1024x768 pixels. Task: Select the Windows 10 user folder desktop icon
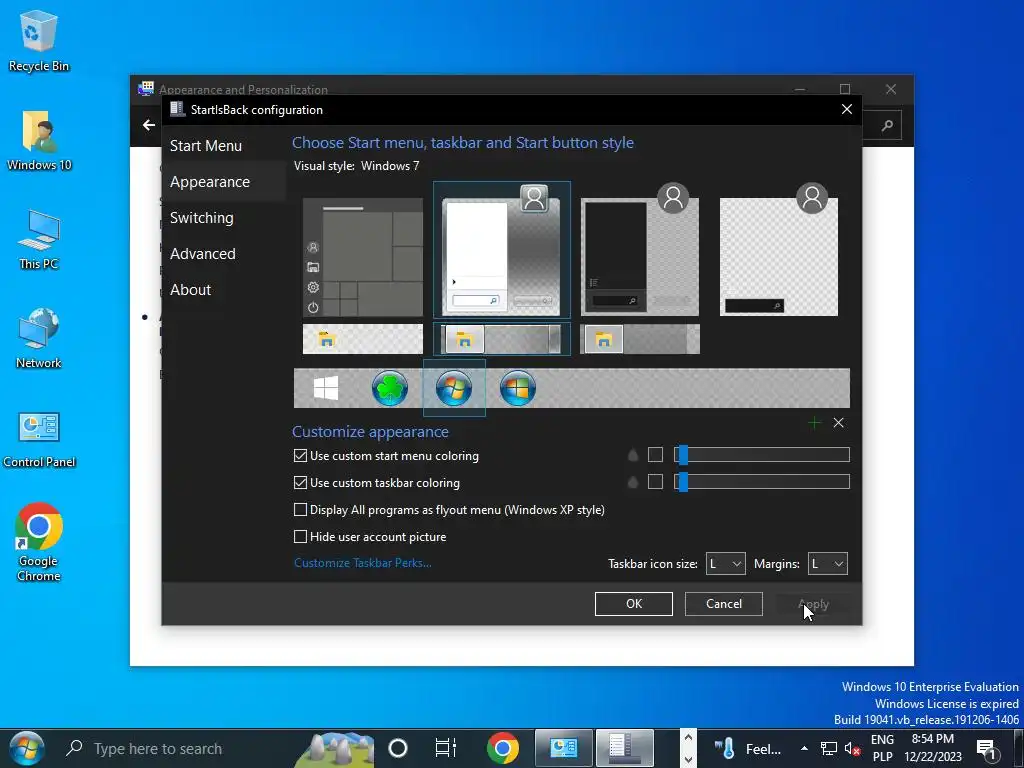click(39, 140)
